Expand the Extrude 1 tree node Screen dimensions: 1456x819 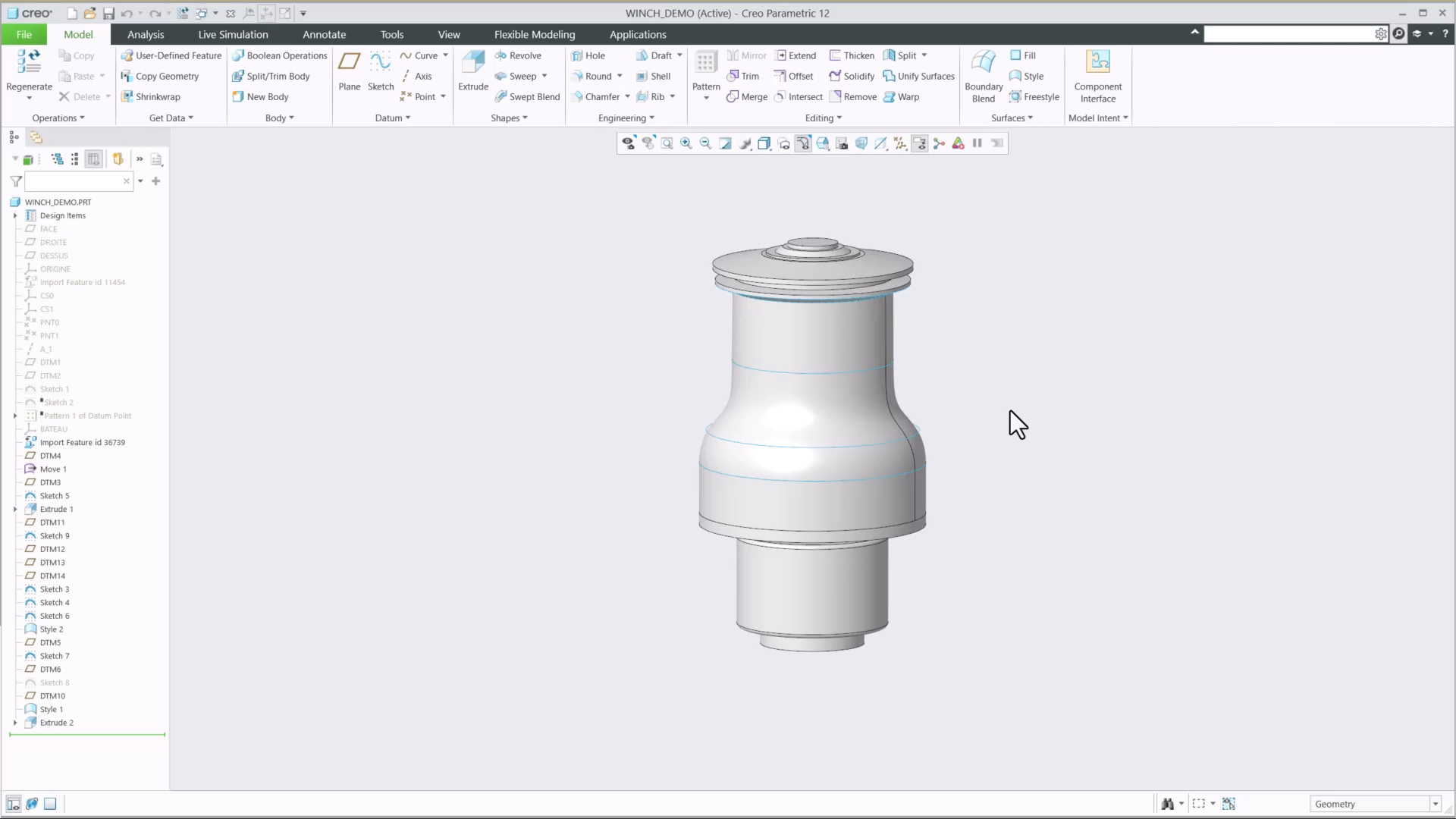coord(15,509)
